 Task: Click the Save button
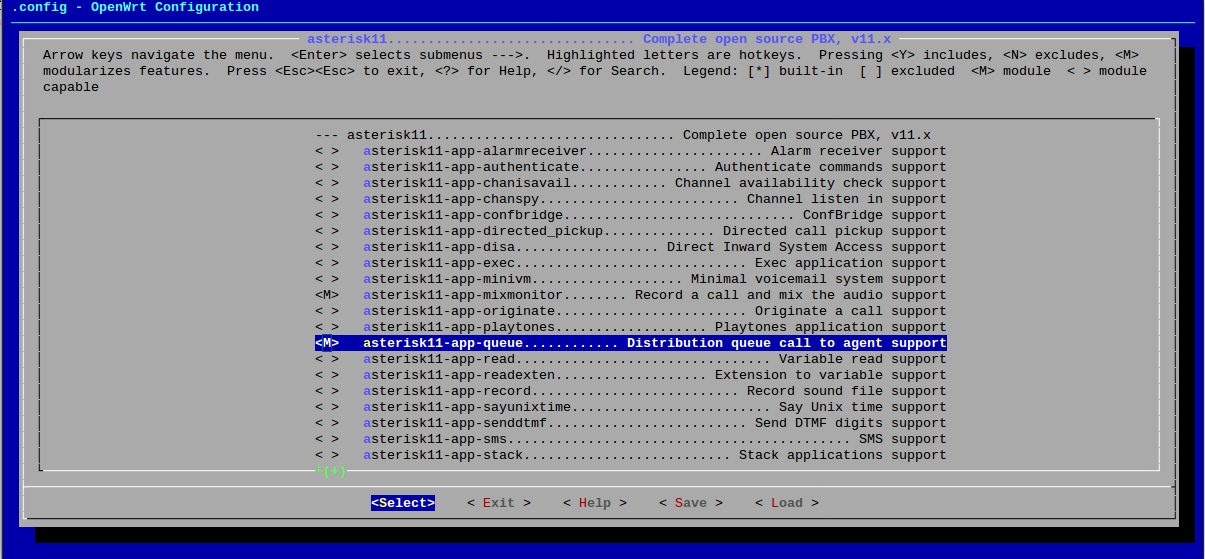(691, 503)
